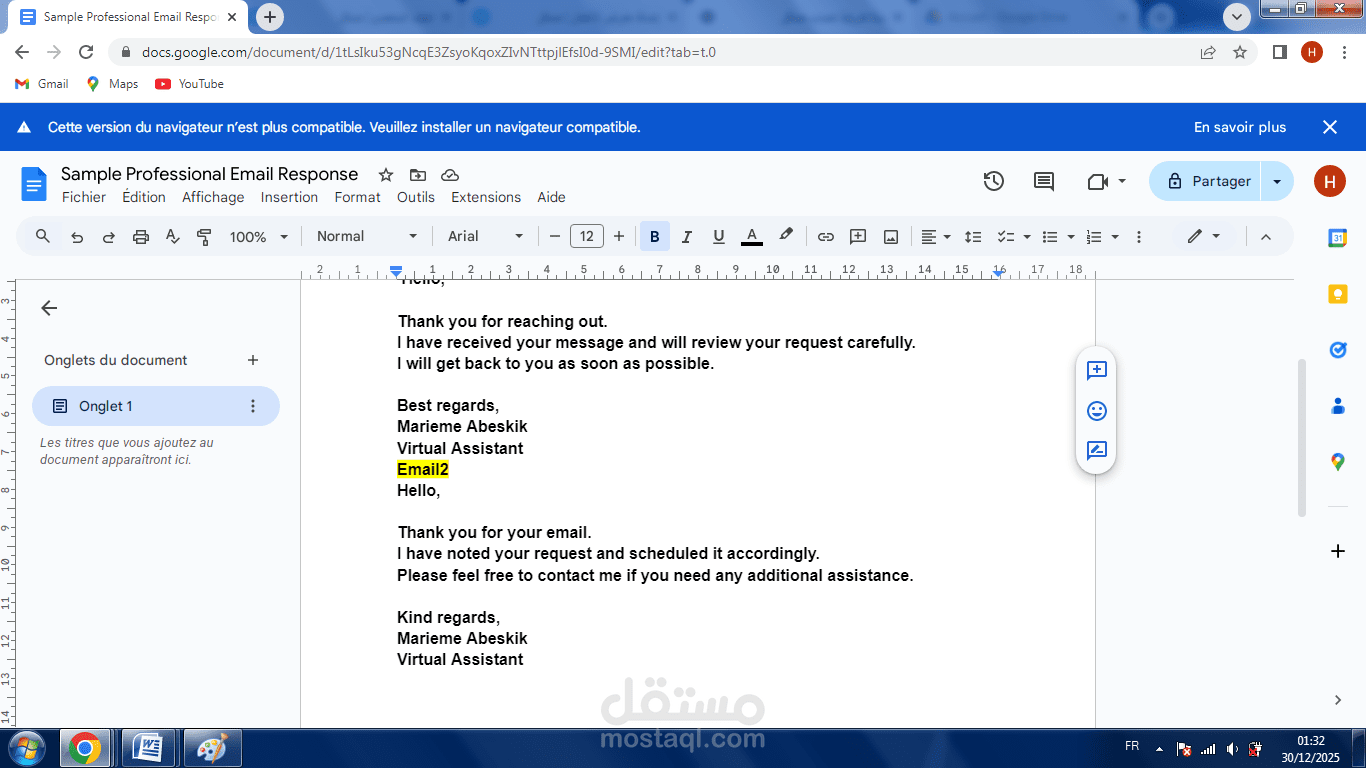1366x768 pixels.
Task: Open more toolbar options
Action: click(1141, 237)
